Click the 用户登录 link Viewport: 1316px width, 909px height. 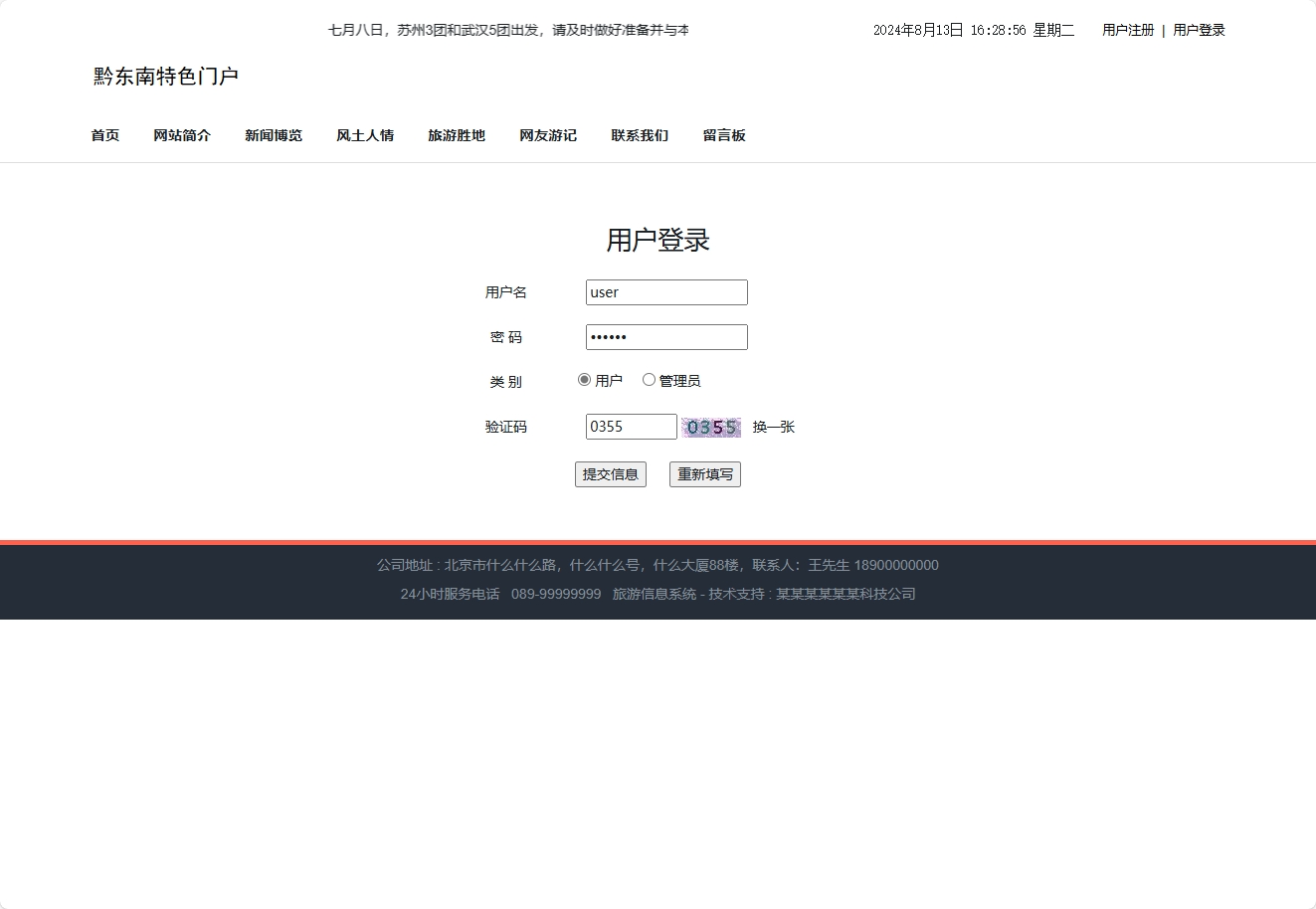[x=1198, y=30]
